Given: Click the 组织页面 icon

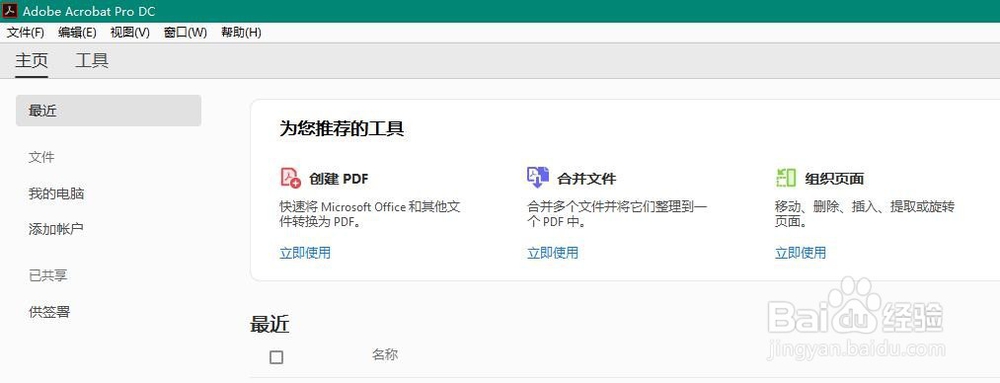Looking at the screenshot, I should [x=786, y=177].
